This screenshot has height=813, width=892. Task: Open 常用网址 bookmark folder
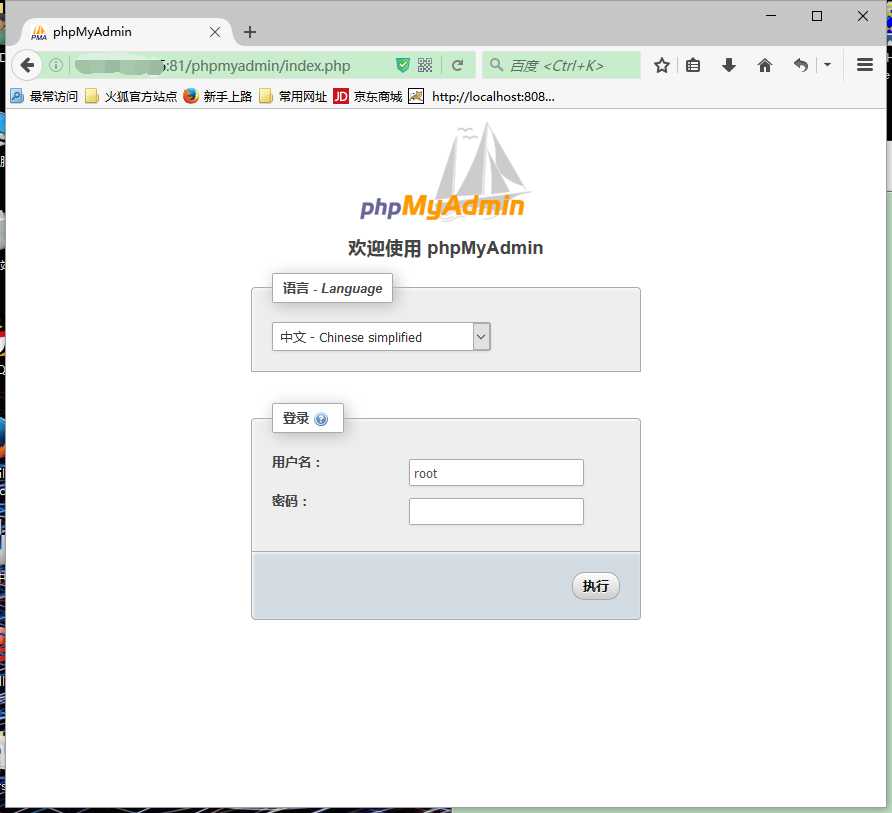pos(293,97)
